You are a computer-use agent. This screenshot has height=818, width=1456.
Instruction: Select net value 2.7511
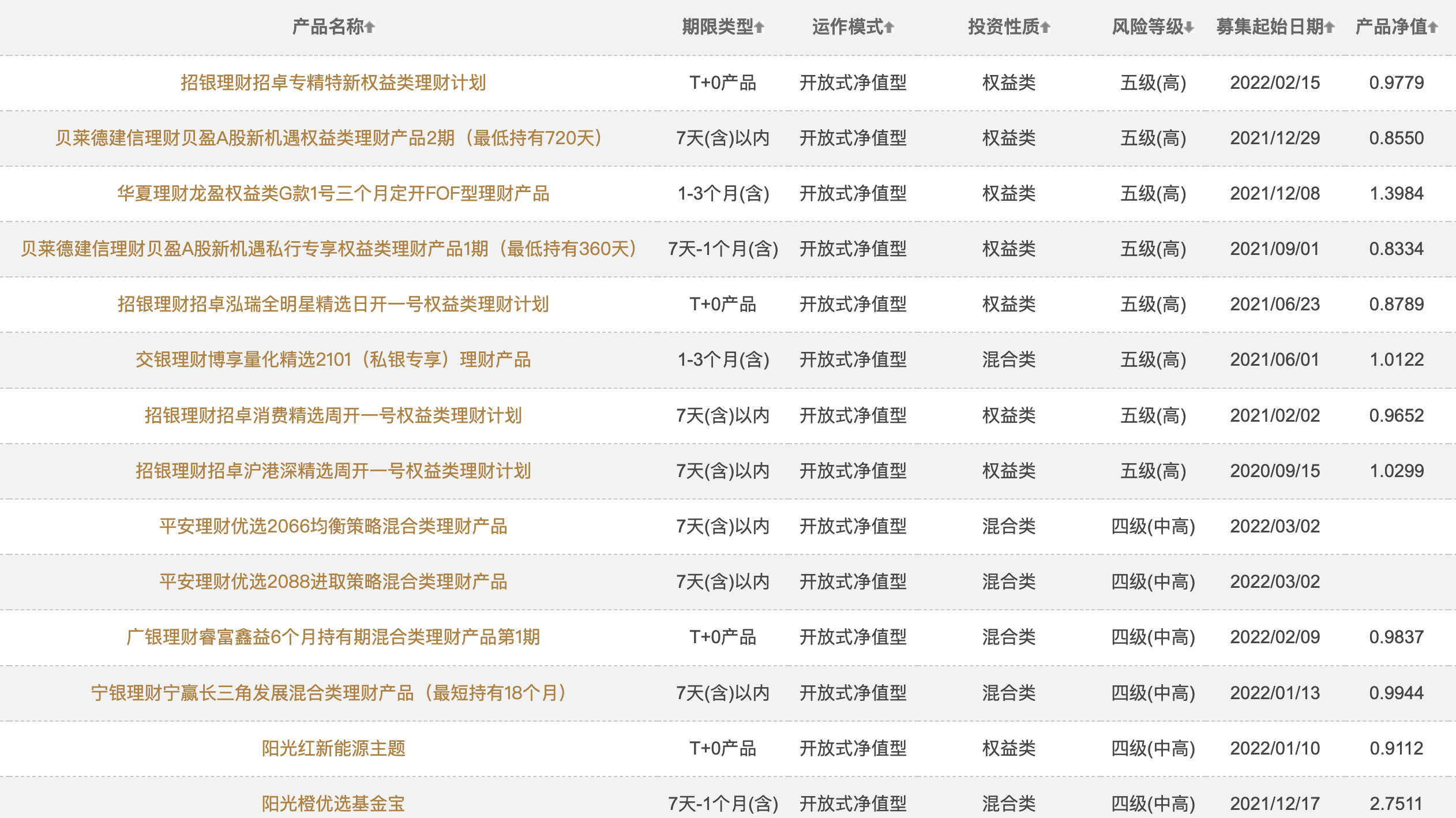pos(1397,804)
